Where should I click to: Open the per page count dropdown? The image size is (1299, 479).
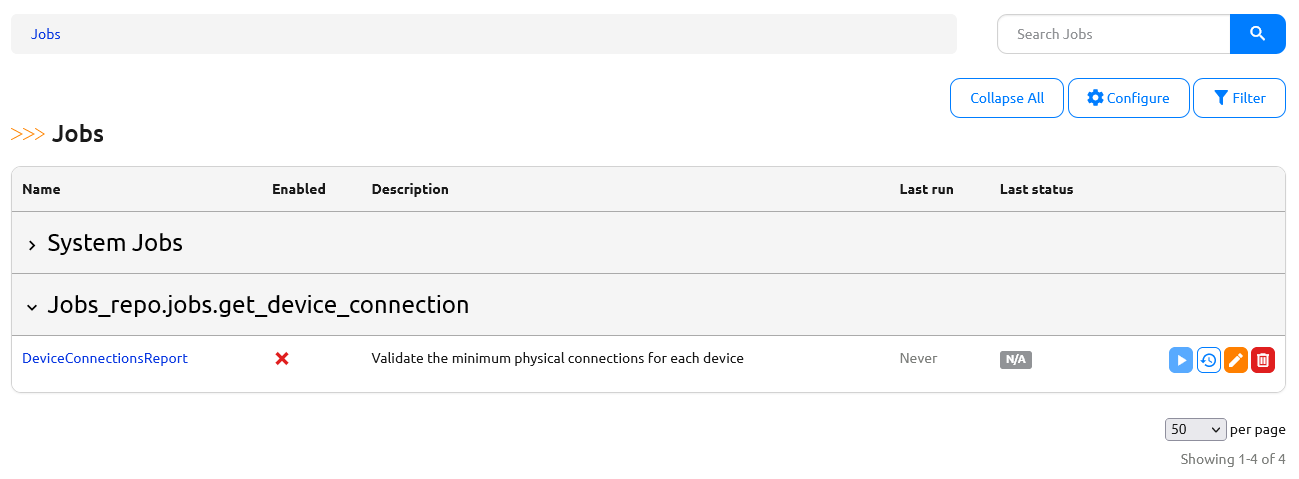click(x=1195, y=429)
